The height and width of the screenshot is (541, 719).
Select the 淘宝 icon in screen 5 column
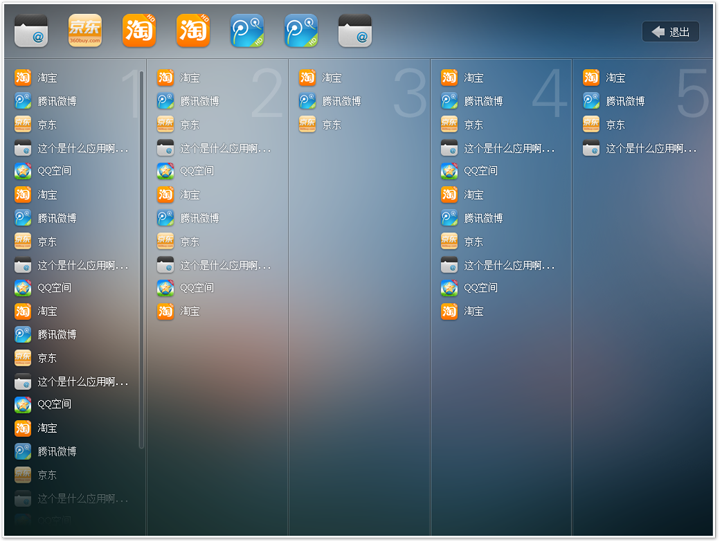pyautogui.click(x=591, y=77)
